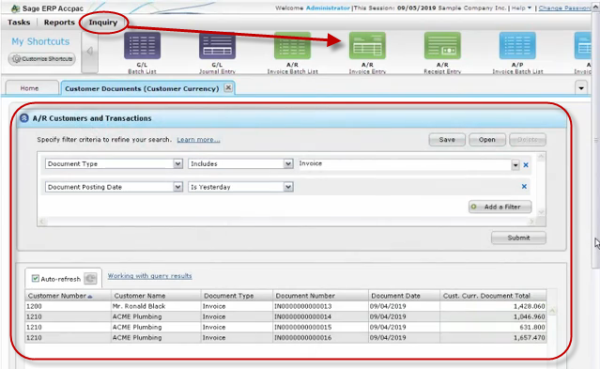Sort by the Document Type column header
The width and height of the screenshot is (600, 369).
[236, 296]
